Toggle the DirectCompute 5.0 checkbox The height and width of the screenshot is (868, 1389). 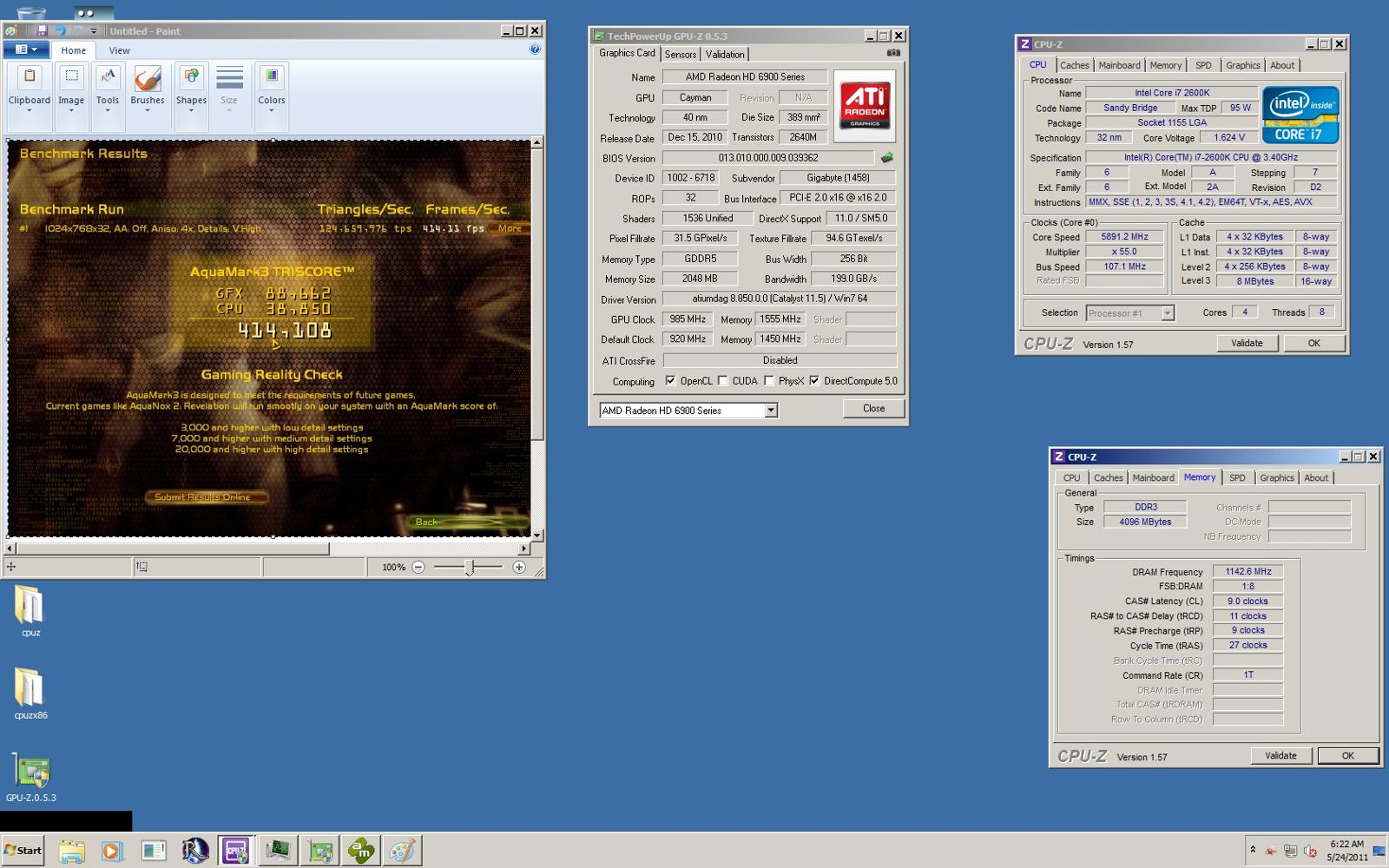(x=814, y=380)
